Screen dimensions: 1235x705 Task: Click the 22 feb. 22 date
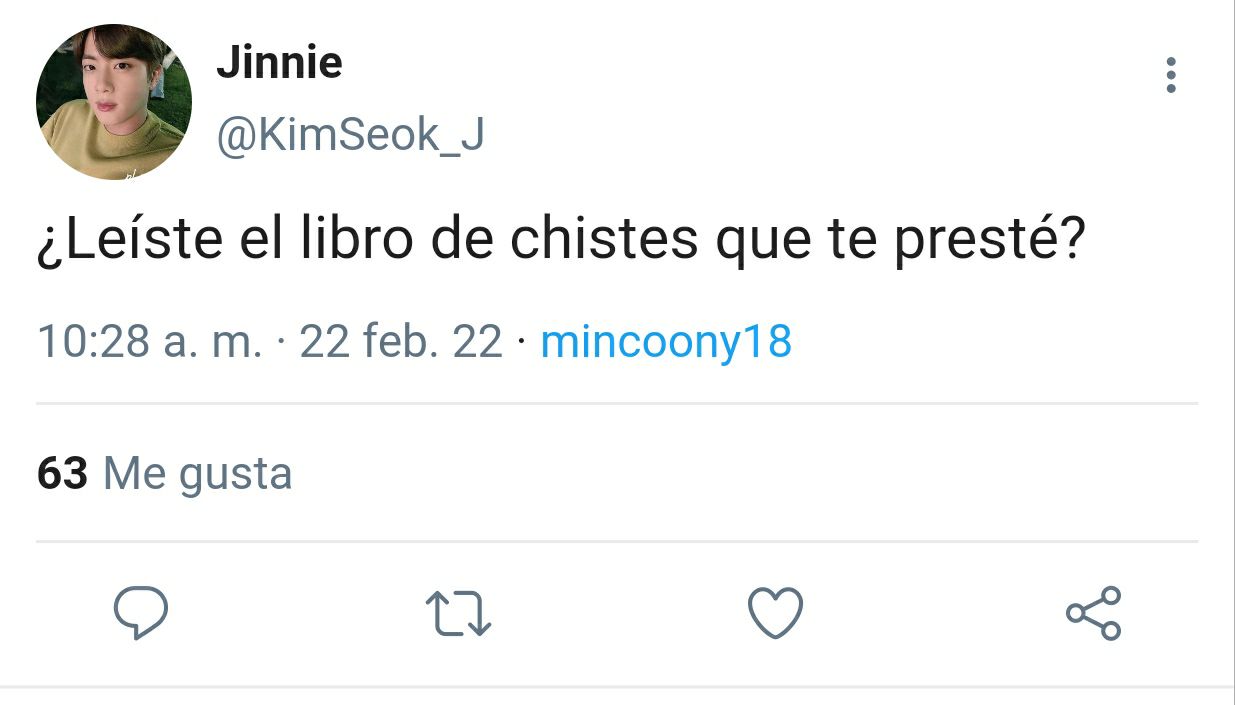(x=401, y=342)
